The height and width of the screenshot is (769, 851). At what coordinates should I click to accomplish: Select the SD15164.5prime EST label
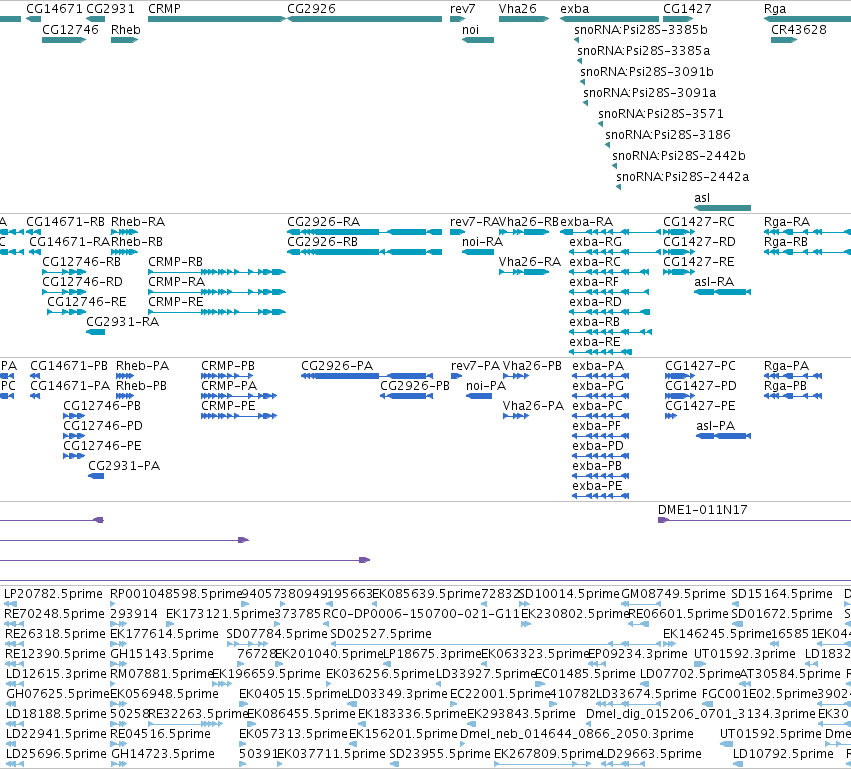point(782,594)
